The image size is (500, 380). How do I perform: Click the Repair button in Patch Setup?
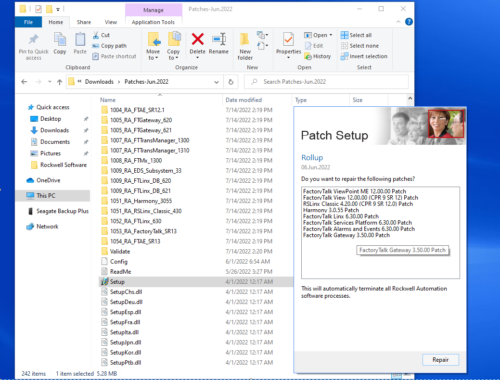click(x=440, y=360)
